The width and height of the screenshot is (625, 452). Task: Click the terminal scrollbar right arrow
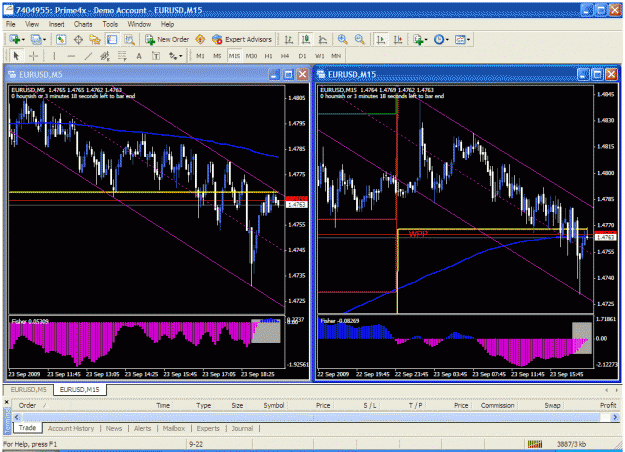click(x=615, y=417)
